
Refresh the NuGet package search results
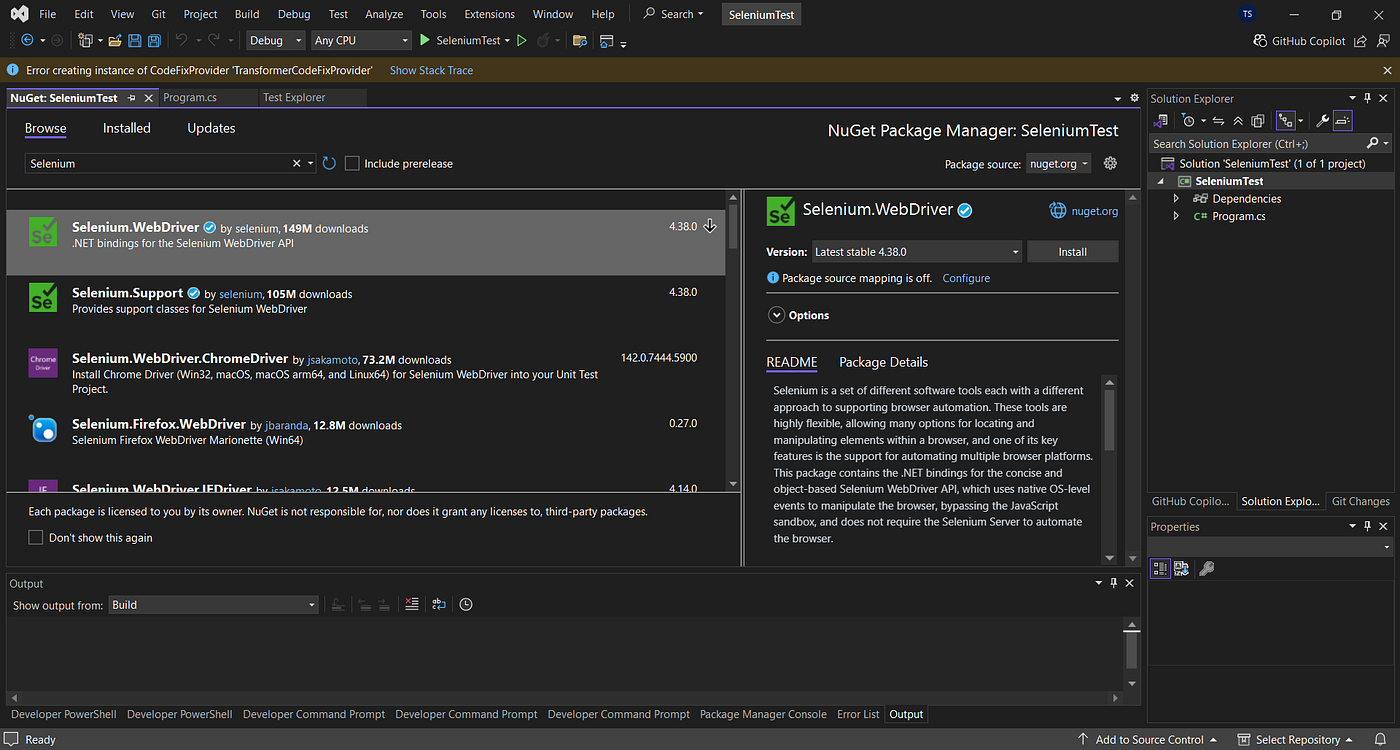coord(329,163)
